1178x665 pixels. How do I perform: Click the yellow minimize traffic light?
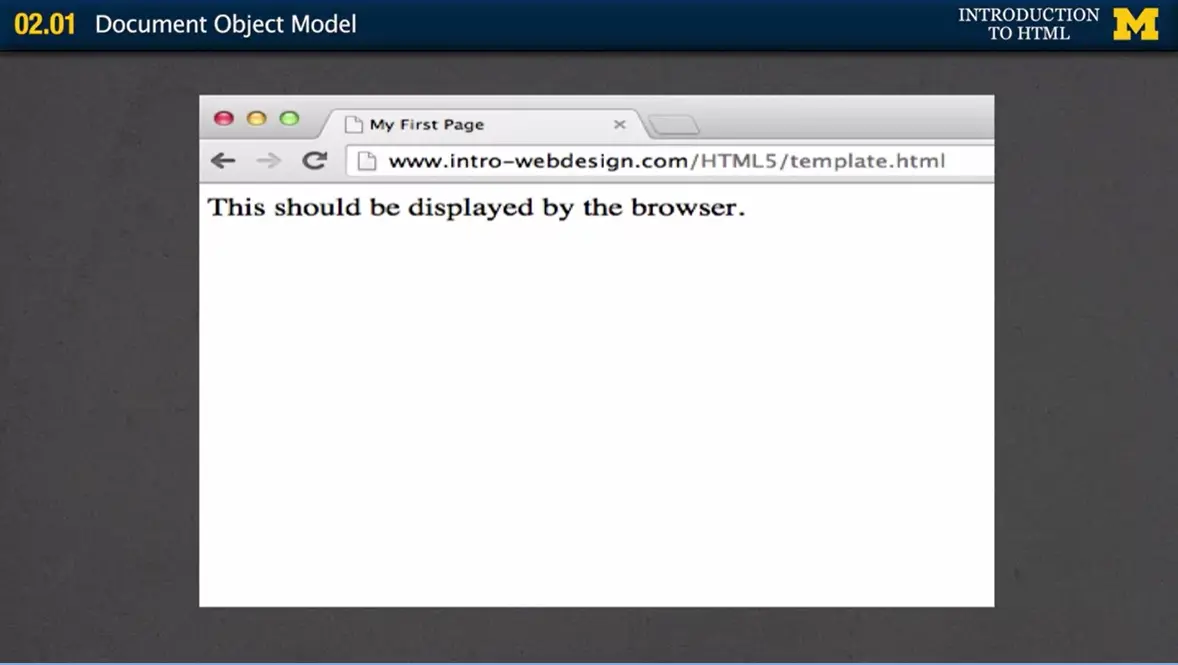256,118
